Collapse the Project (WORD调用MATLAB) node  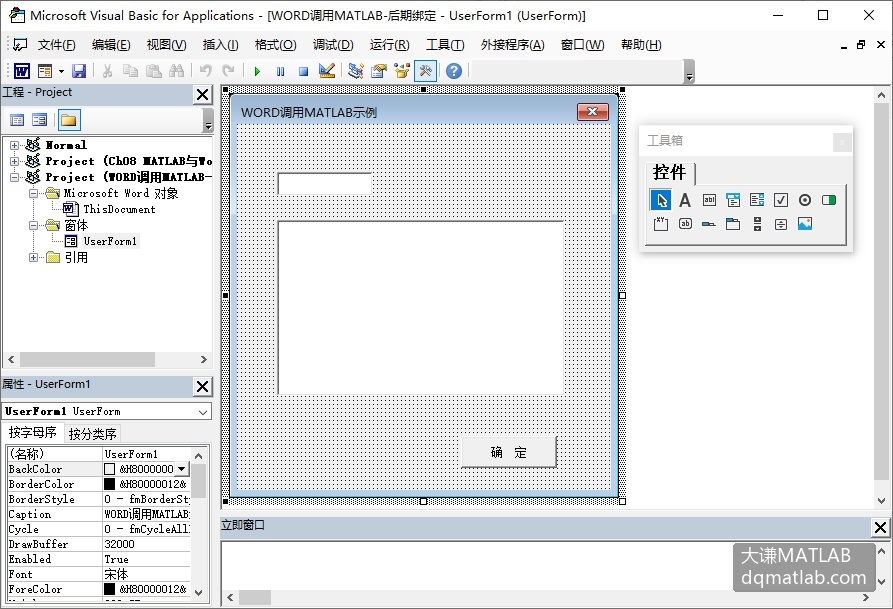tap(15, 177)
